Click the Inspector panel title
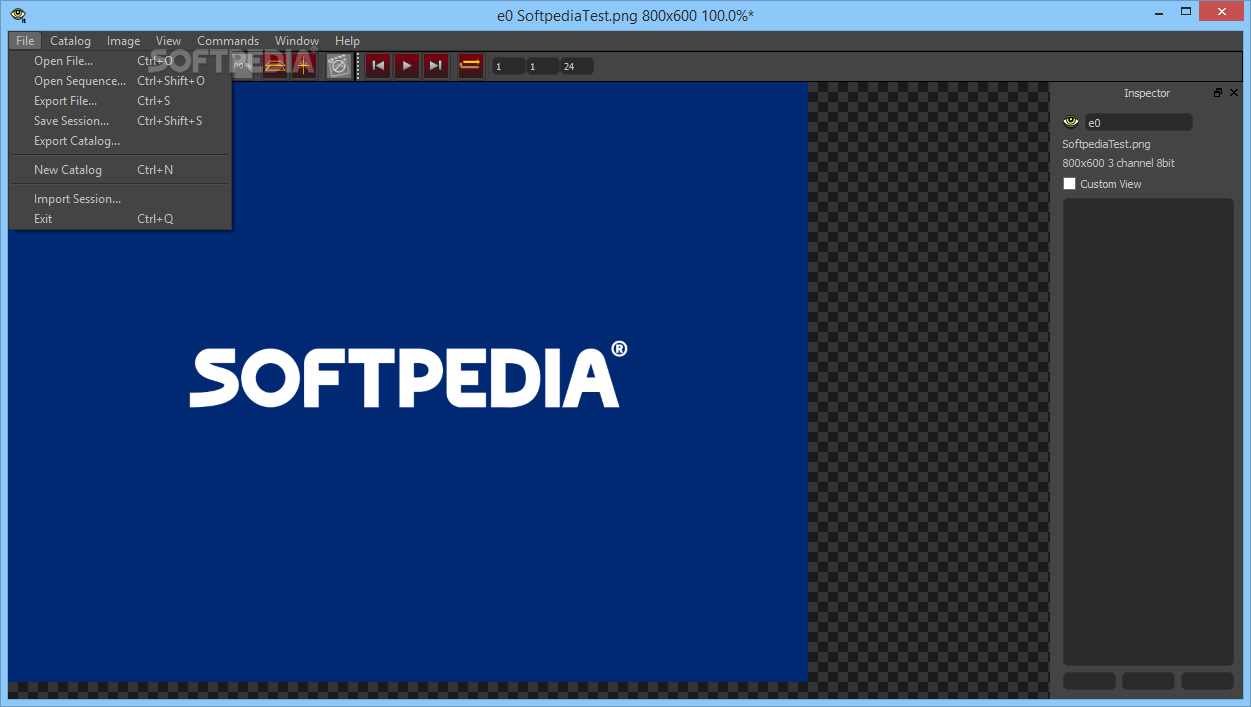This screenshot has width=1251, height=707. pyautogui.click(x=1146, y=93)
